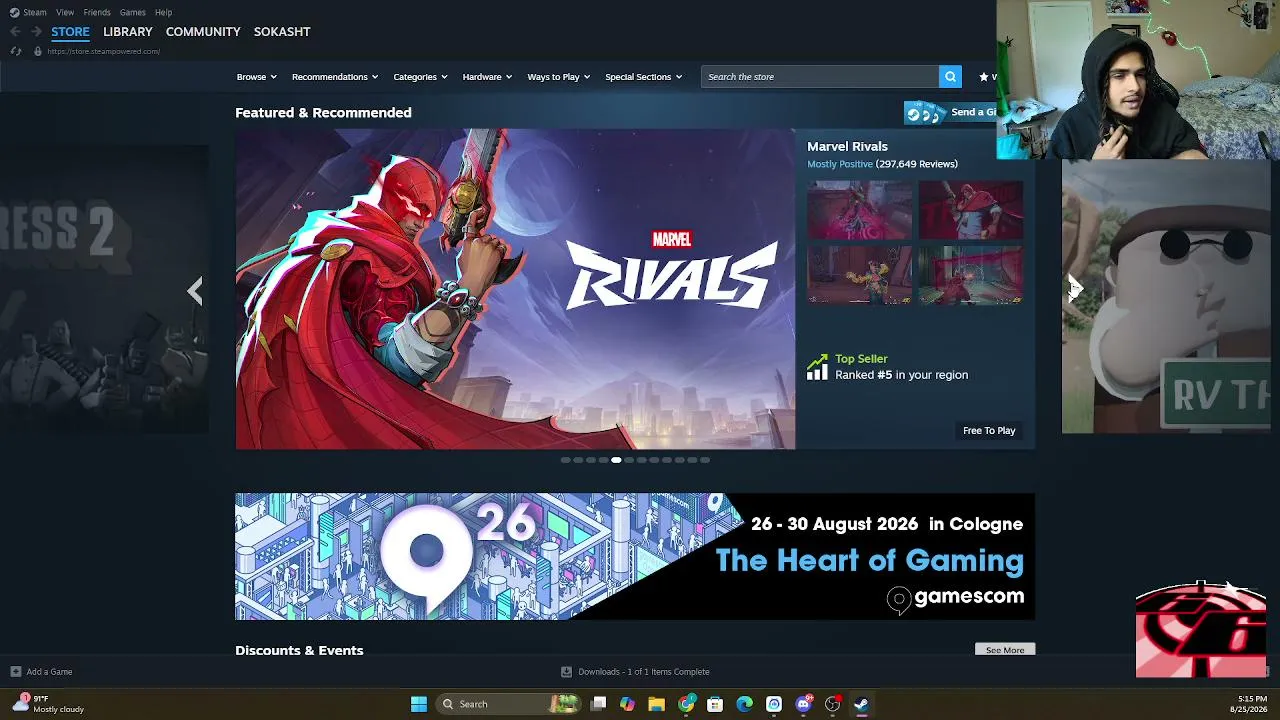Click the Mostly Positive review link
Image resolution: width=1280 pixels, height=720 pixels.
click(840, 164)
